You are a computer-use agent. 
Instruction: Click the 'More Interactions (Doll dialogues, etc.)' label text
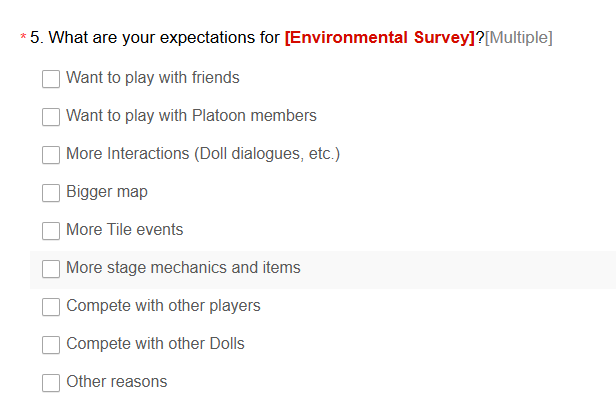tap(203, 154)
